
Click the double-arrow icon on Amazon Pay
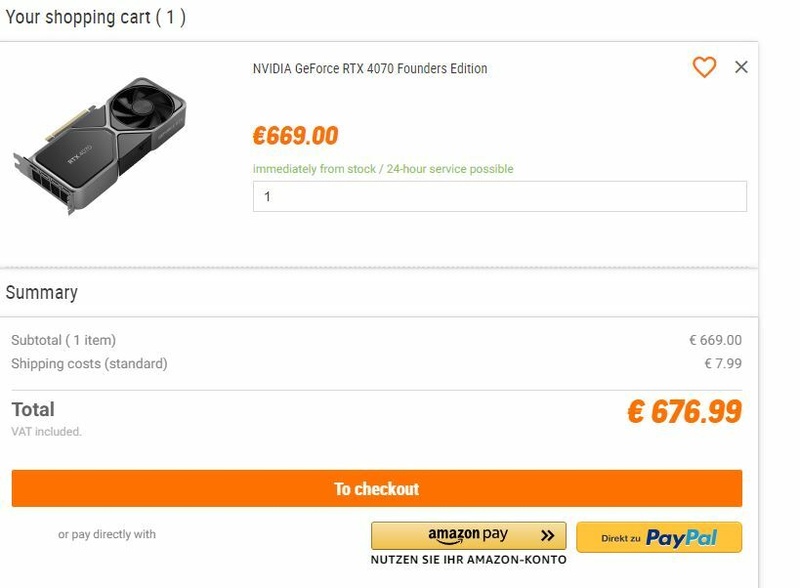546,536
